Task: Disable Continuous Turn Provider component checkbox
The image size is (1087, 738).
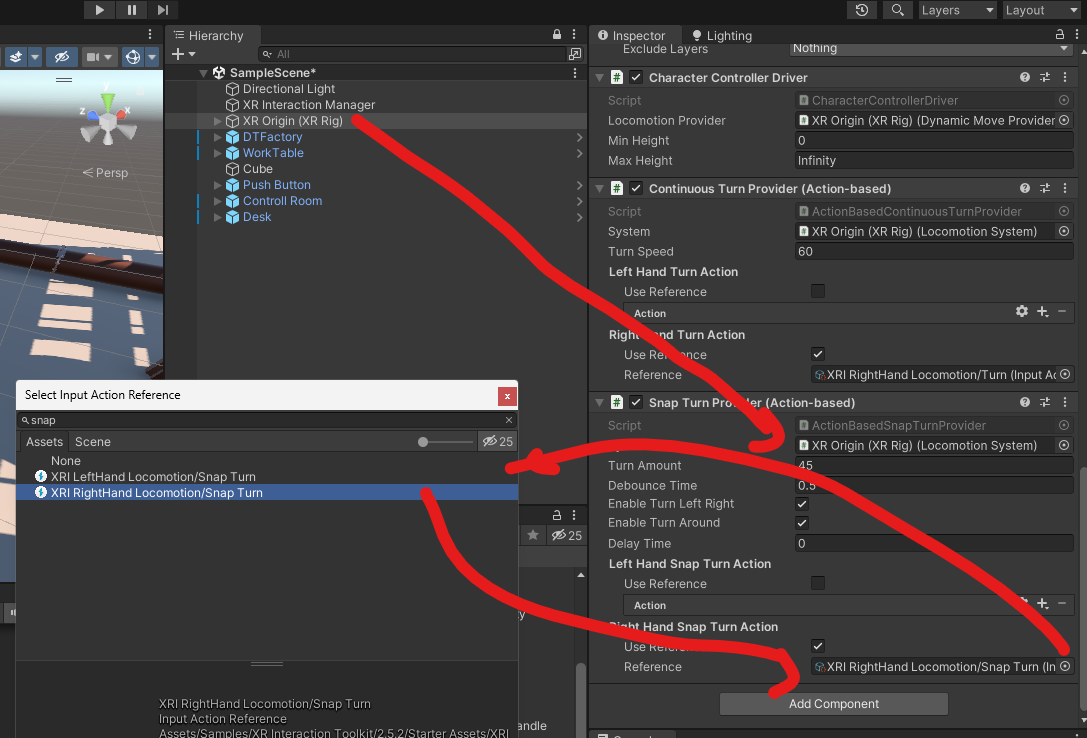Action: 636,188
